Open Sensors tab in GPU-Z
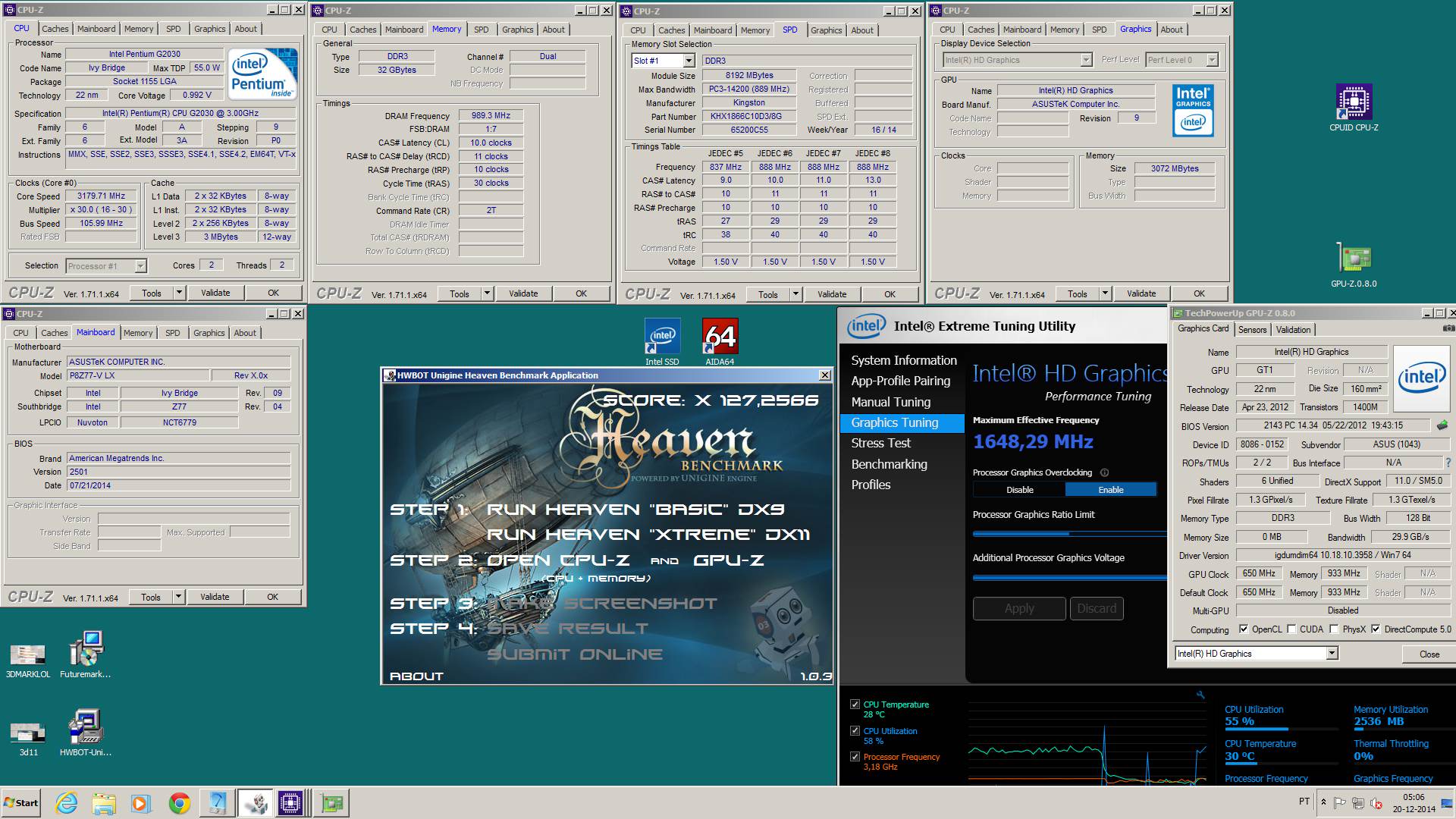Image resolution: width=1456 pixels, height=819 pixels. 1252,330
